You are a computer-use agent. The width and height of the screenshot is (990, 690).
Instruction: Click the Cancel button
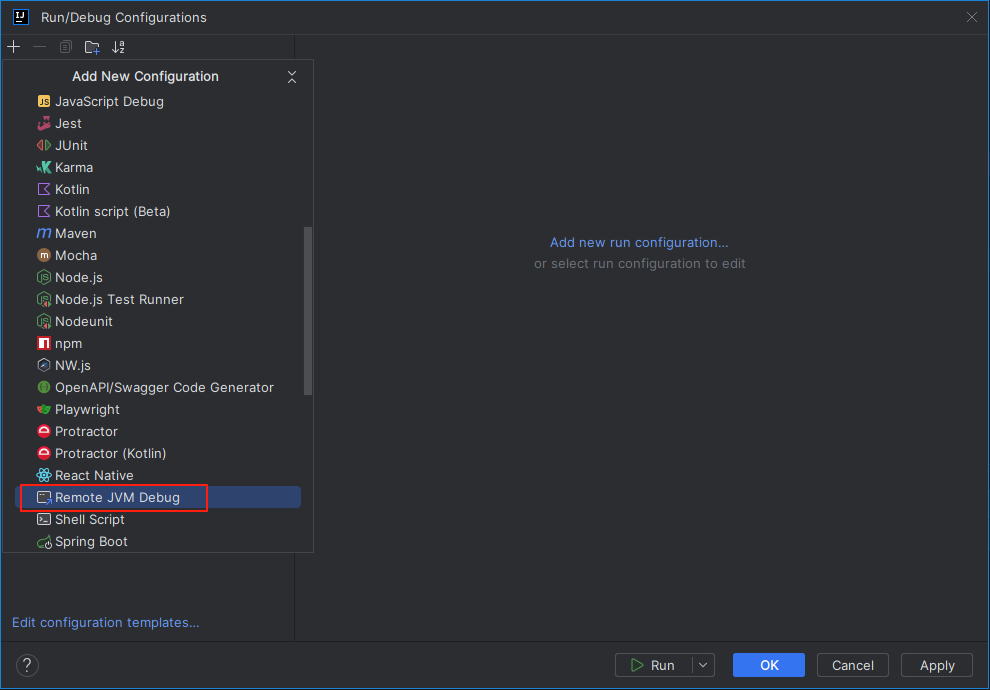(852, 665)
